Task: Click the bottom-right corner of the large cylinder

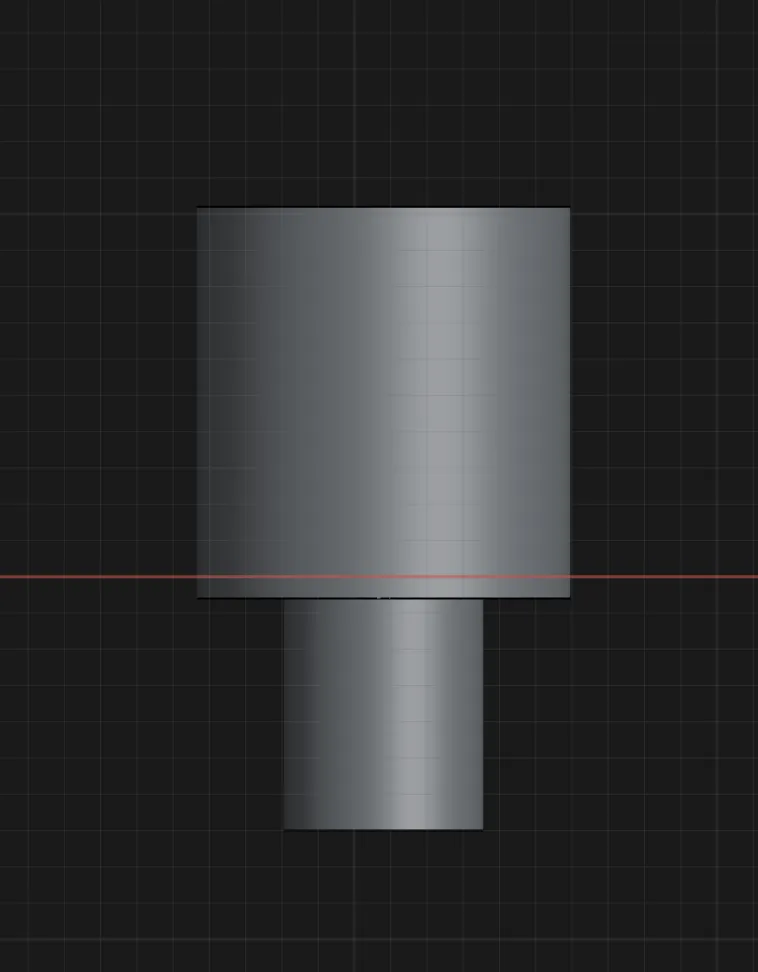Action: 568,596
